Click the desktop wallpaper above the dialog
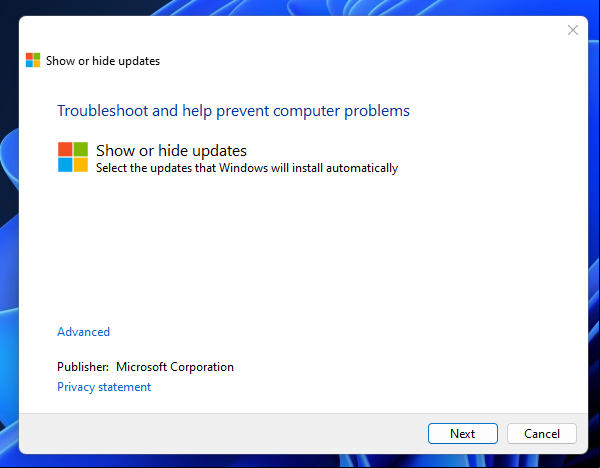600x468 pixels. tap(300, 7)
